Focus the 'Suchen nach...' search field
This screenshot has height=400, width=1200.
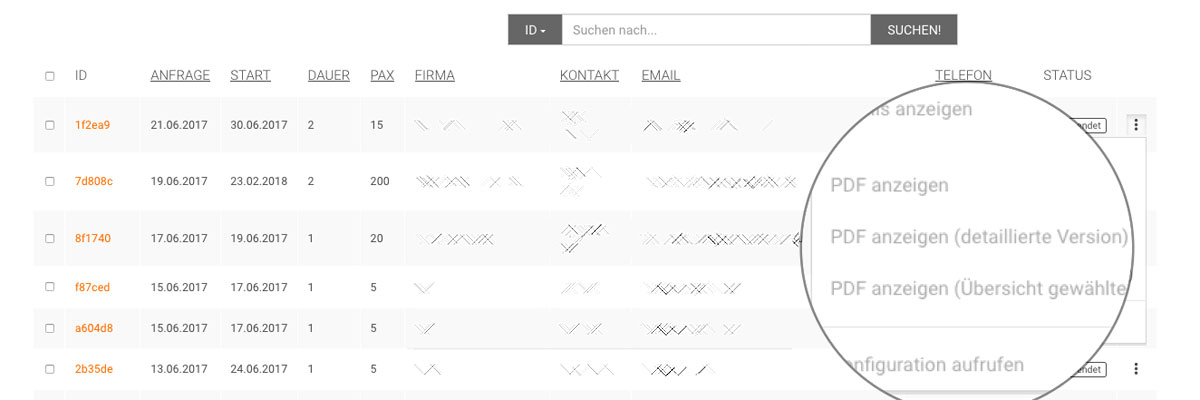pyautogui.click(x=716, y=30)
